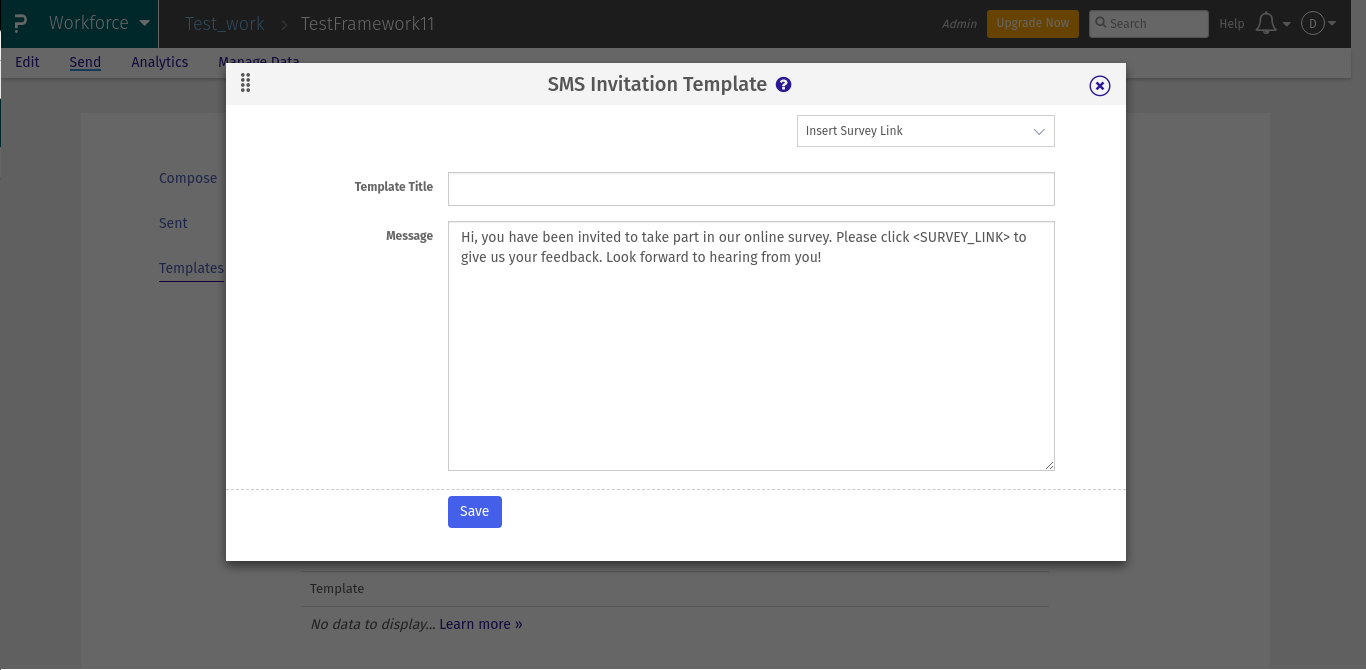Click the Upgrade Now button
This screenshot has width=1366, height=670.
coord(1033,23)
